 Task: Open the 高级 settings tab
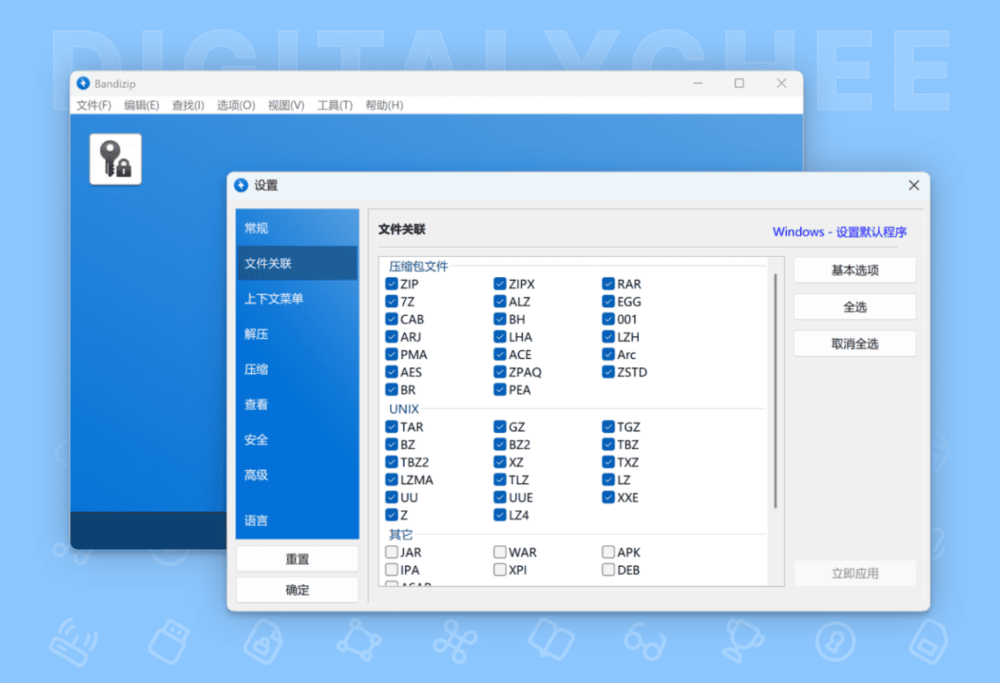coord(297,475)
